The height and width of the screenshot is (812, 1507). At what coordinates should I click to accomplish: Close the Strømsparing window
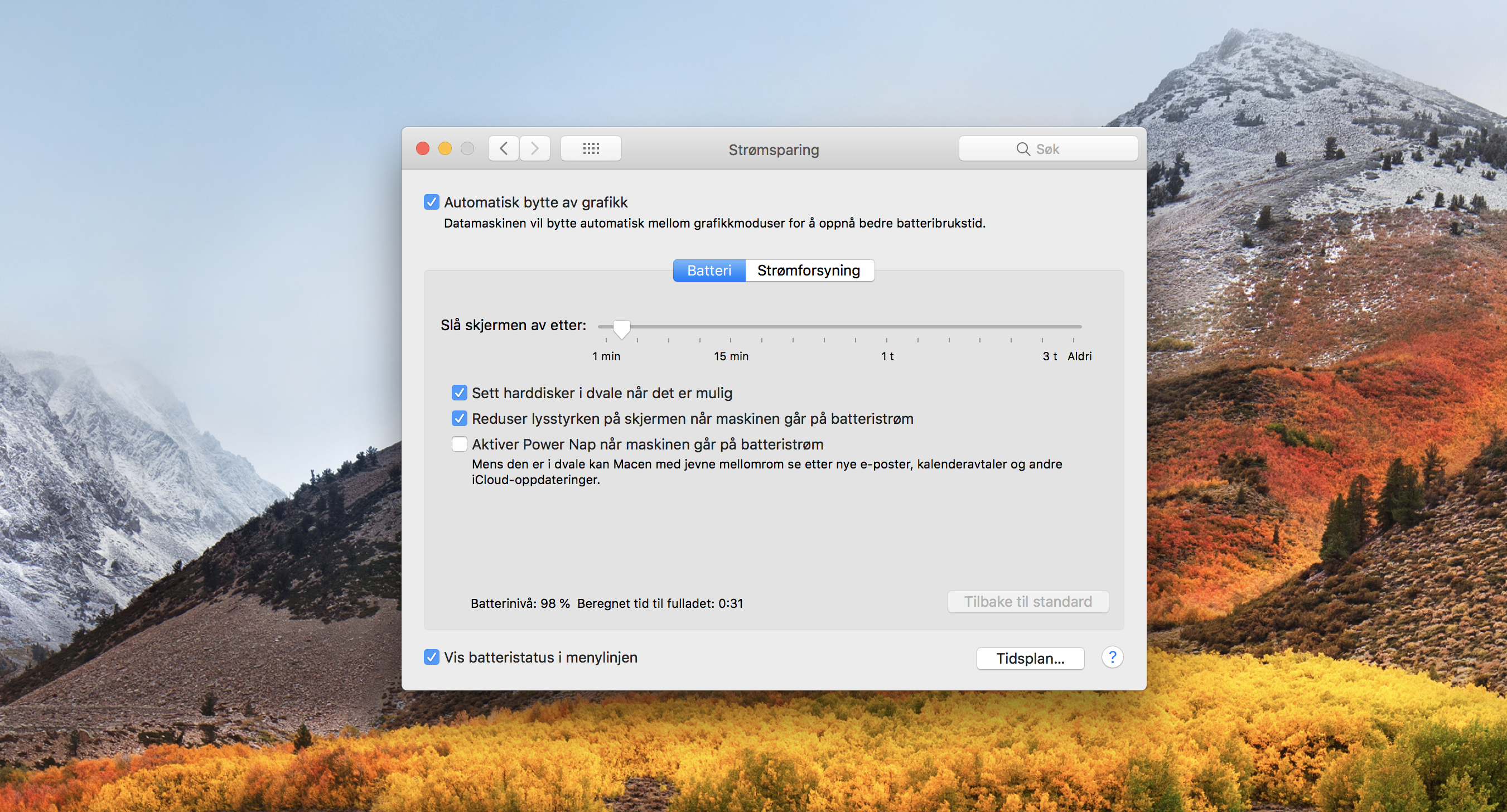click(422, 148)
